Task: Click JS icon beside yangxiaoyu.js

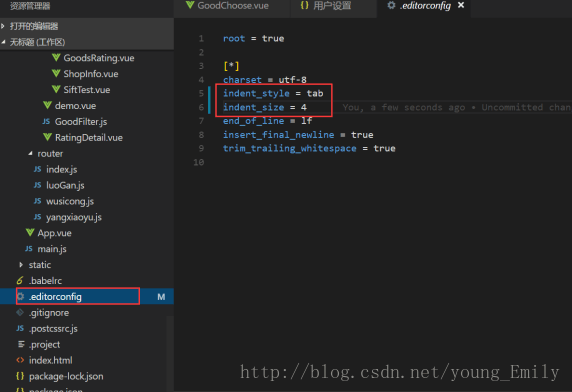Action: pyautogui.click(x=38, y=217)
